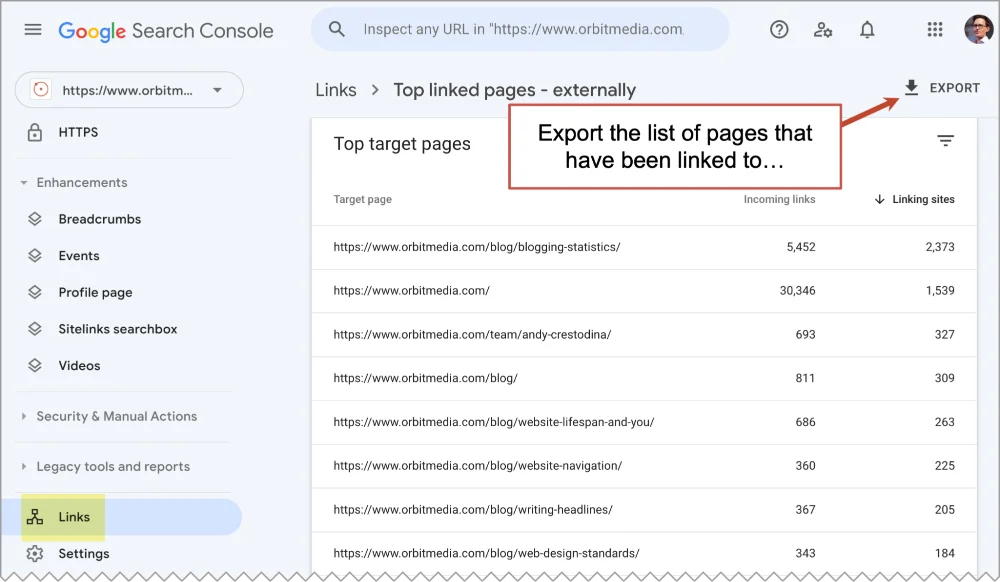Screen dimensions: 1000x582
Task: Click the Links sitemap icon
Action: point(35,517)
